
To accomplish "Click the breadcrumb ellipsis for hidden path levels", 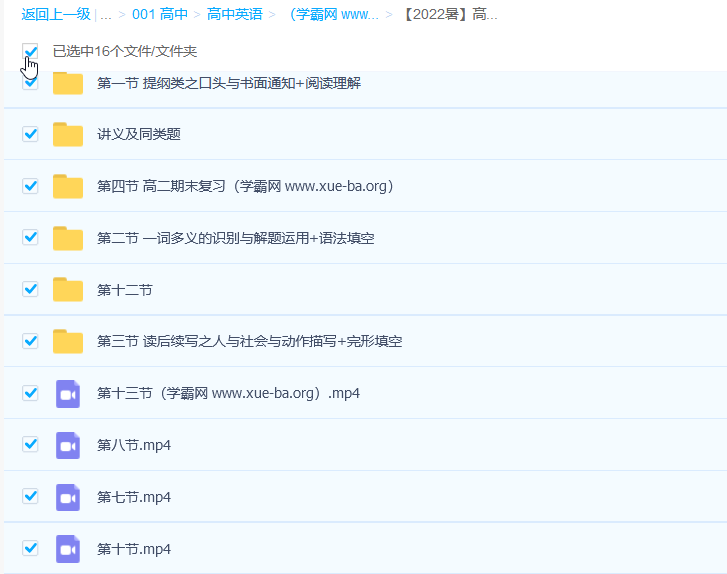I will [106, 15].
